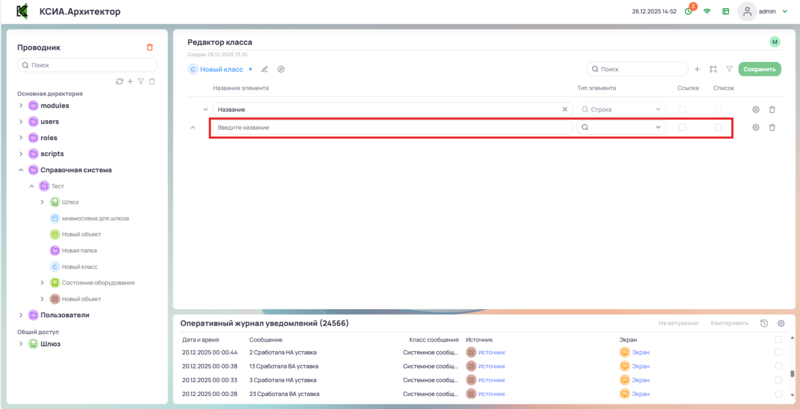Check the select-all box in journal header
The width and height of the screenshot is (800, 409).
click(x=779, y=339)
